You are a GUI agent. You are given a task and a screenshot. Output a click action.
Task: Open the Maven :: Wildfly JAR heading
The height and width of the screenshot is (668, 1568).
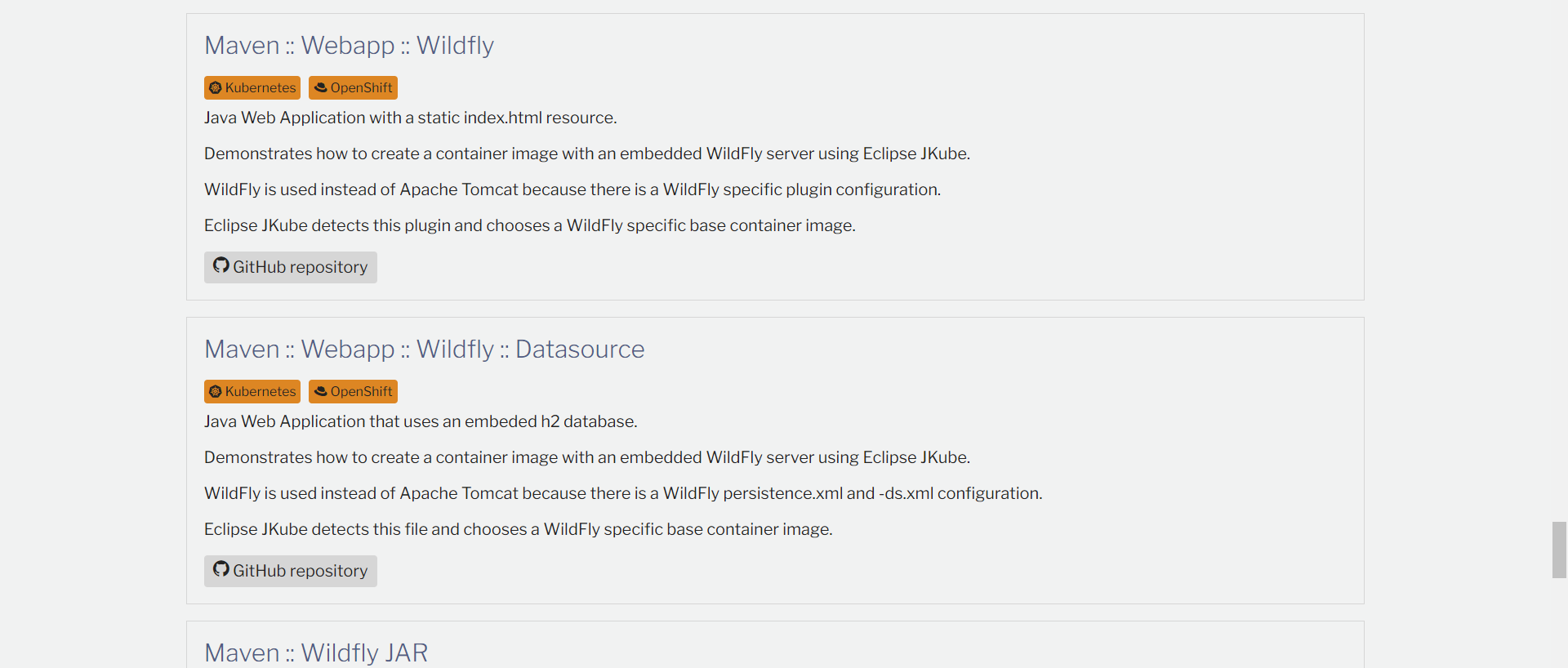316,652
